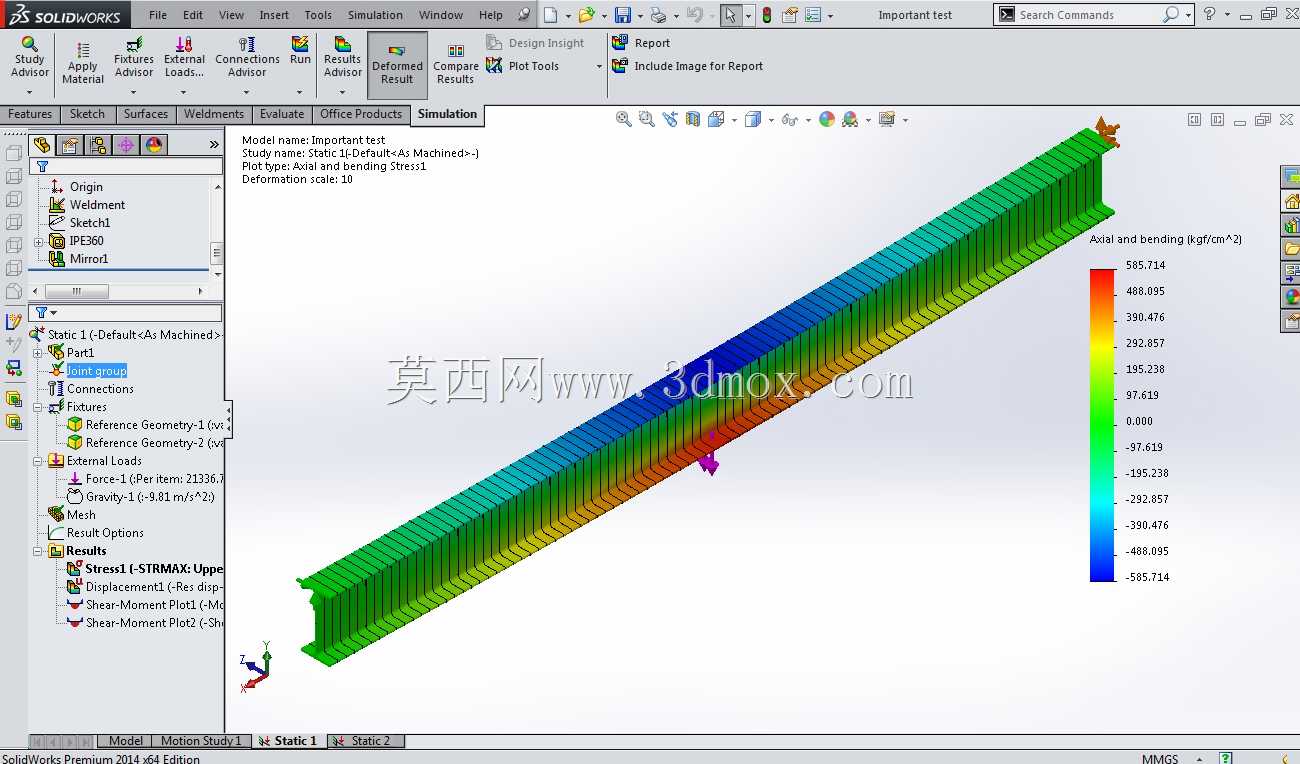Click the feature tree horizontal scrollbar thumb
Image resolution: width=1300 pixels, height=764 pixels.
pos(79,291)
